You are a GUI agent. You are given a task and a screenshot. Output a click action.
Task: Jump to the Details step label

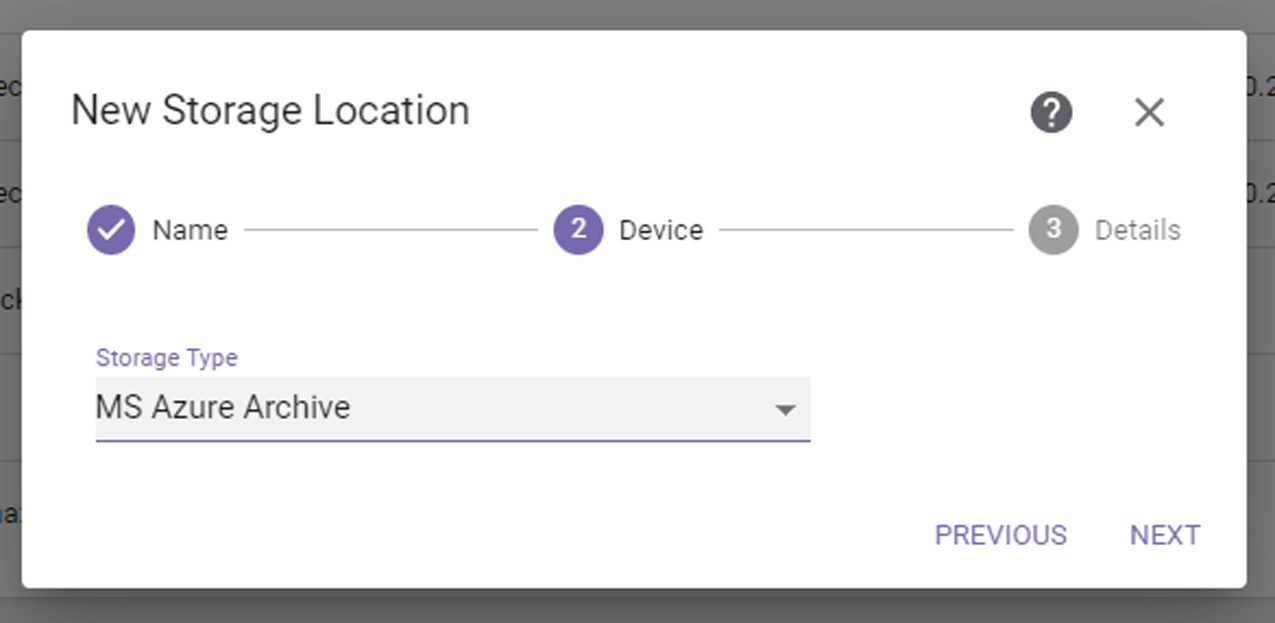1138,230
